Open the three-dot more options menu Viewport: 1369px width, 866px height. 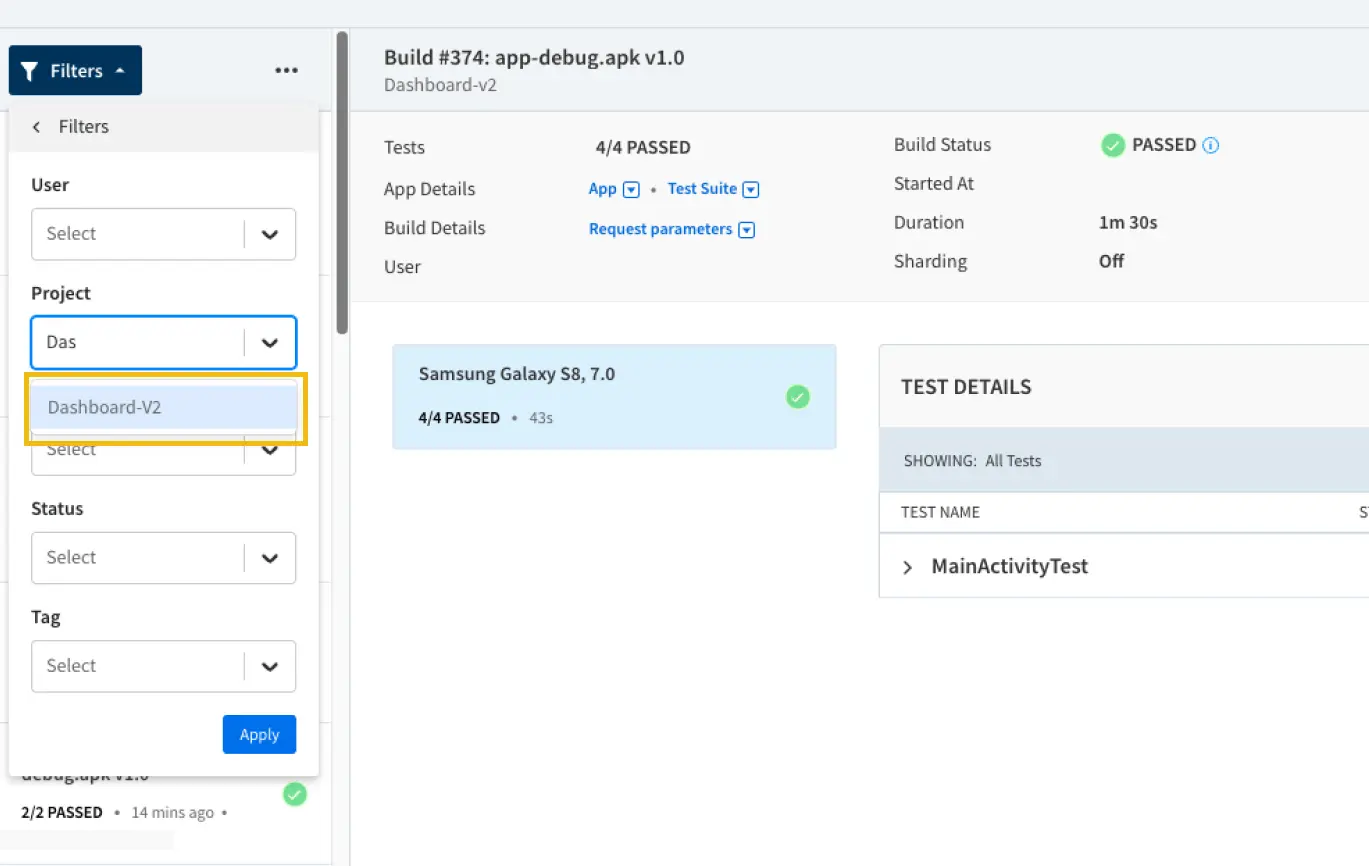click(286, 71)
